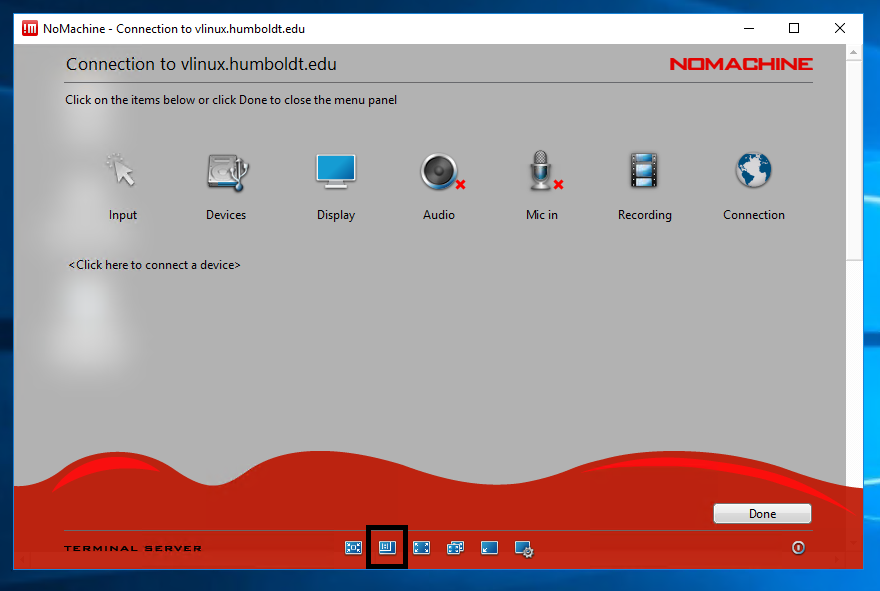Open the Devices panel icon
The image size is (880, 591).
(227, 172)
